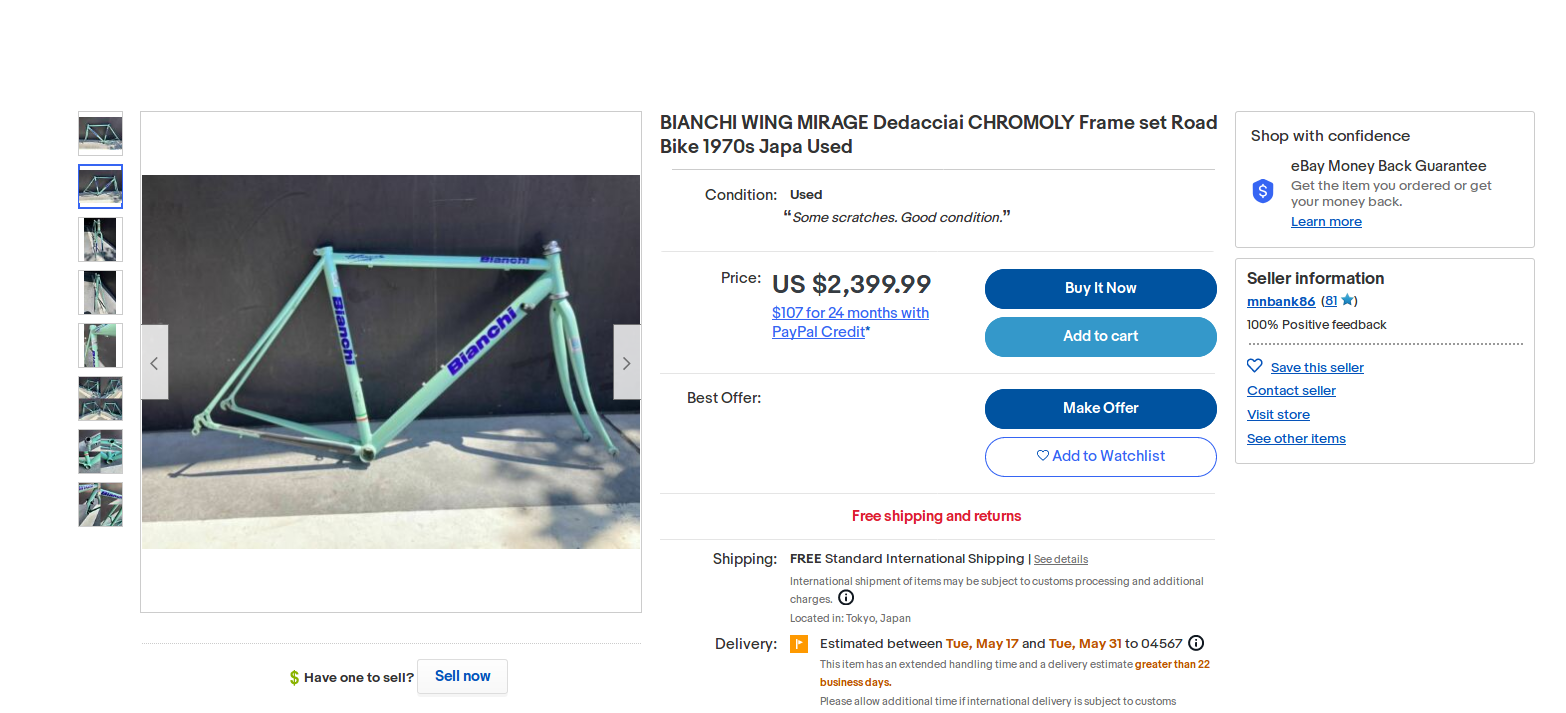The width and height of the screenshot is (1566, 713).
Task: Select the last thumbnail in the gallery
Action: coord(100,505)
